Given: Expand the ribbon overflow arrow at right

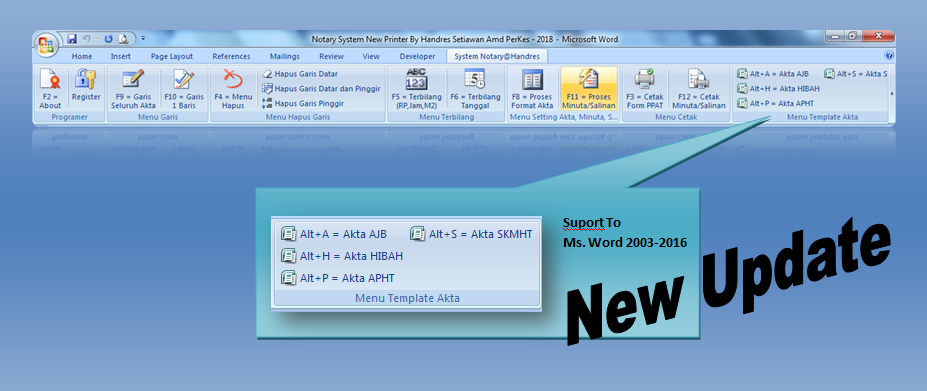Looking at the screenshot, I should [x=892, y=93].
